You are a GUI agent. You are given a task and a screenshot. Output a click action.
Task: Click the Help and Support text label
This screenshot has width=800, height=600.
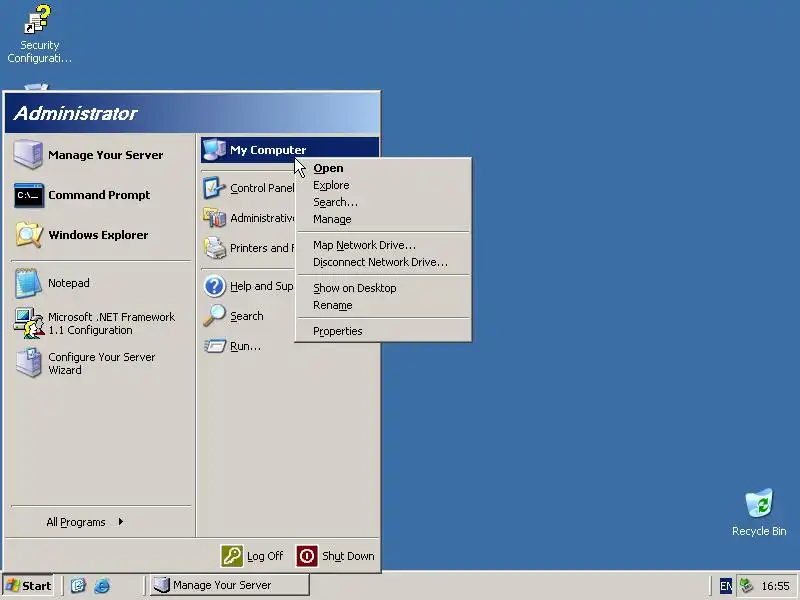262,286
